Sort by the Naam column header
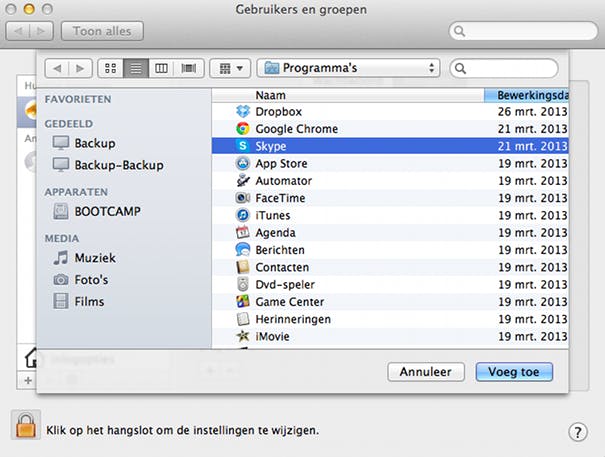 [348, 95]
